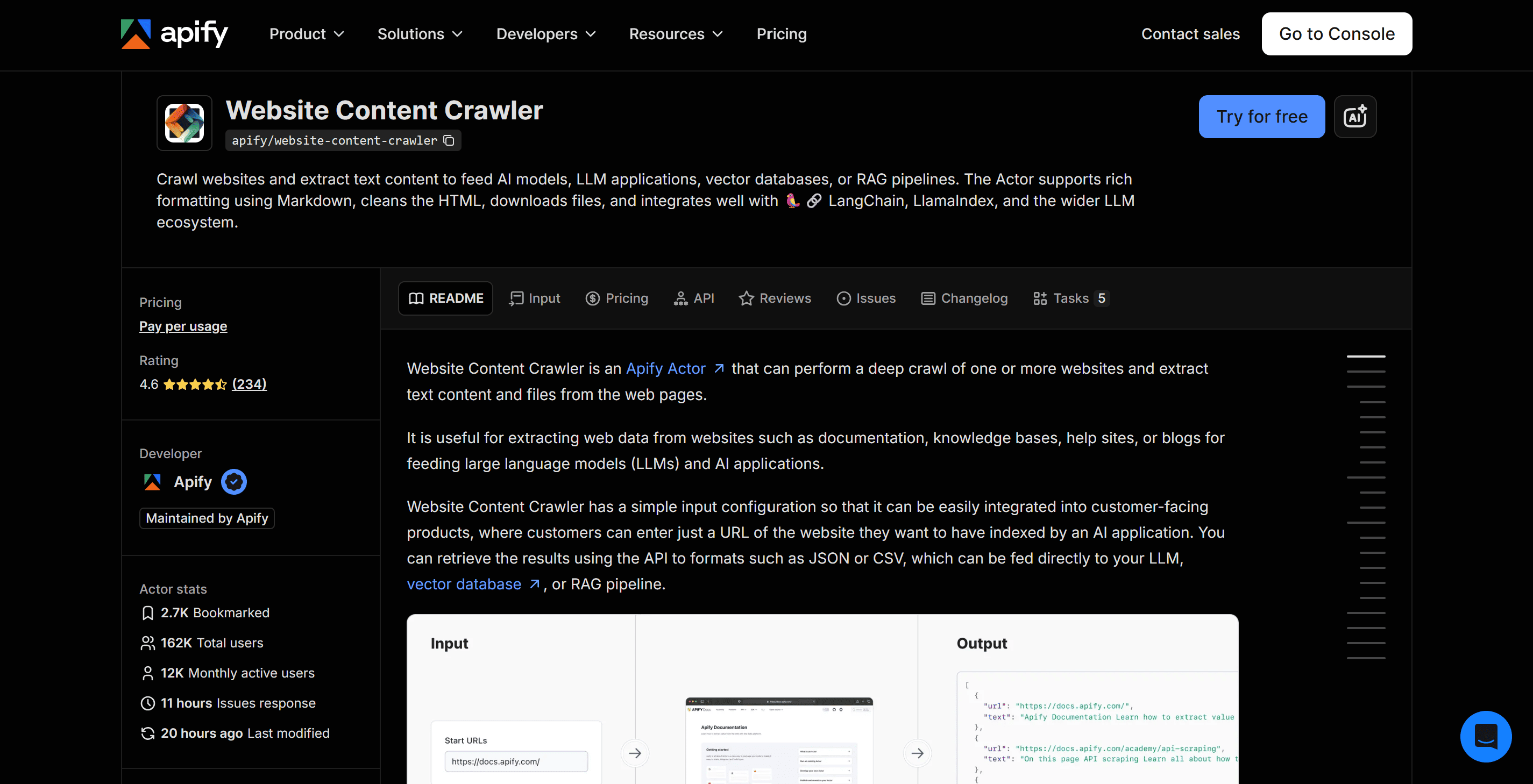Open the Issues tab

pyautogui.click(x=866, y=298)
